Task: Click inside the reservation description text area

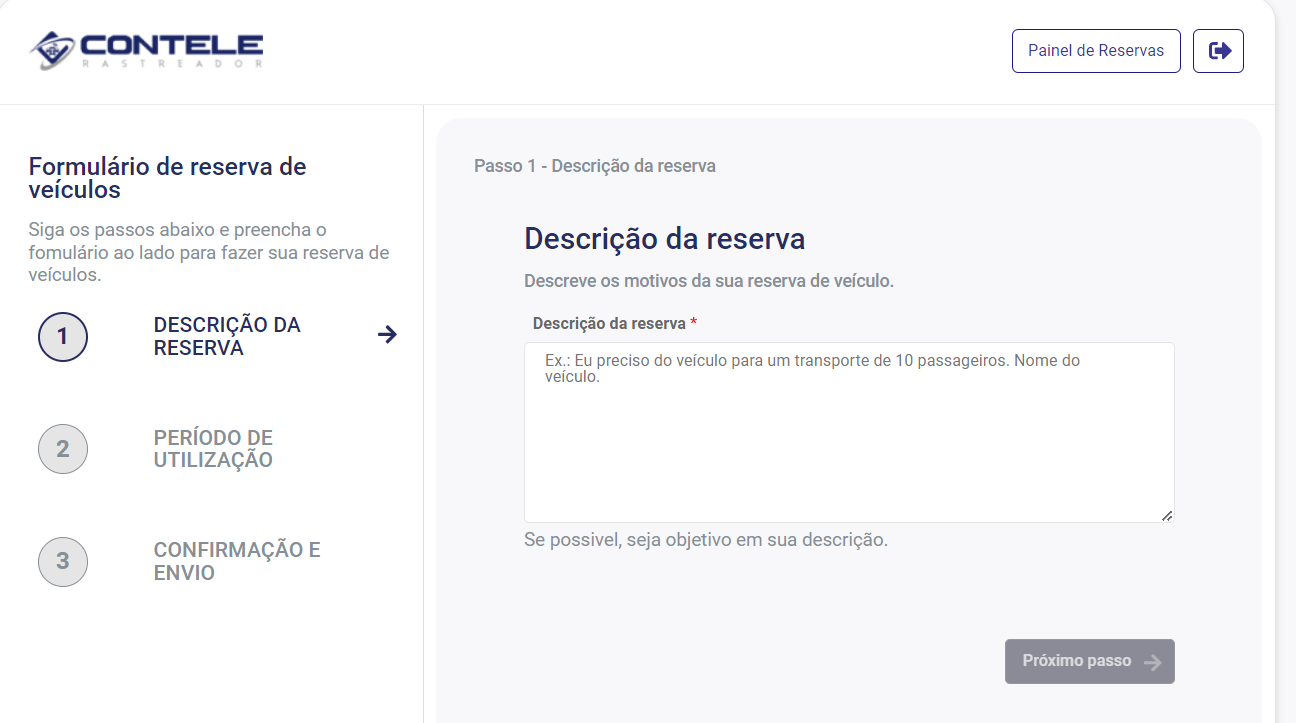Action: tap(848, 430)
